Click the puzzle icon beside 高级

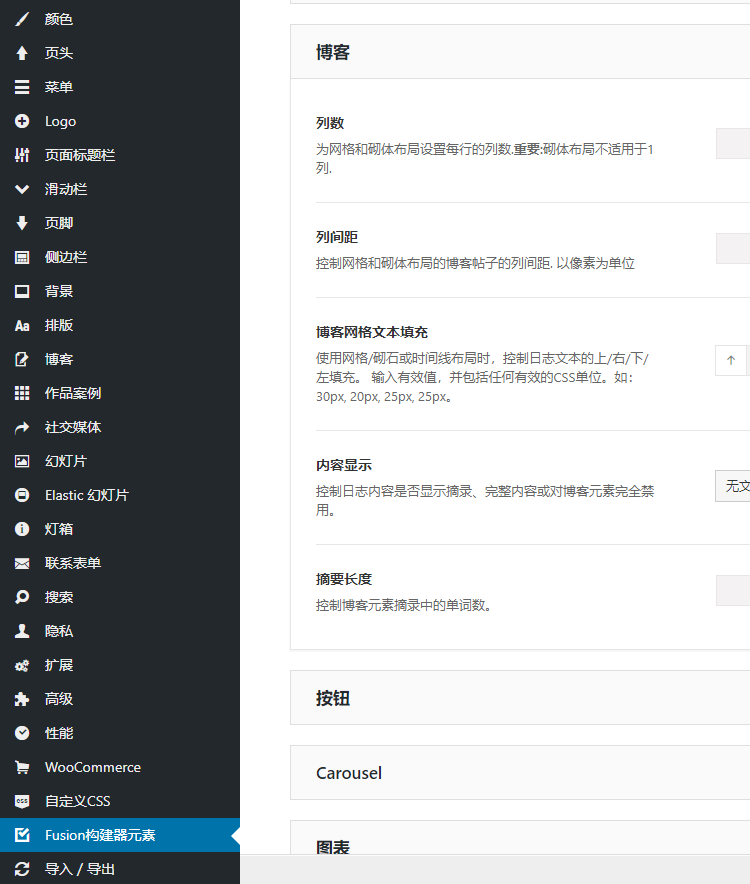22,699
